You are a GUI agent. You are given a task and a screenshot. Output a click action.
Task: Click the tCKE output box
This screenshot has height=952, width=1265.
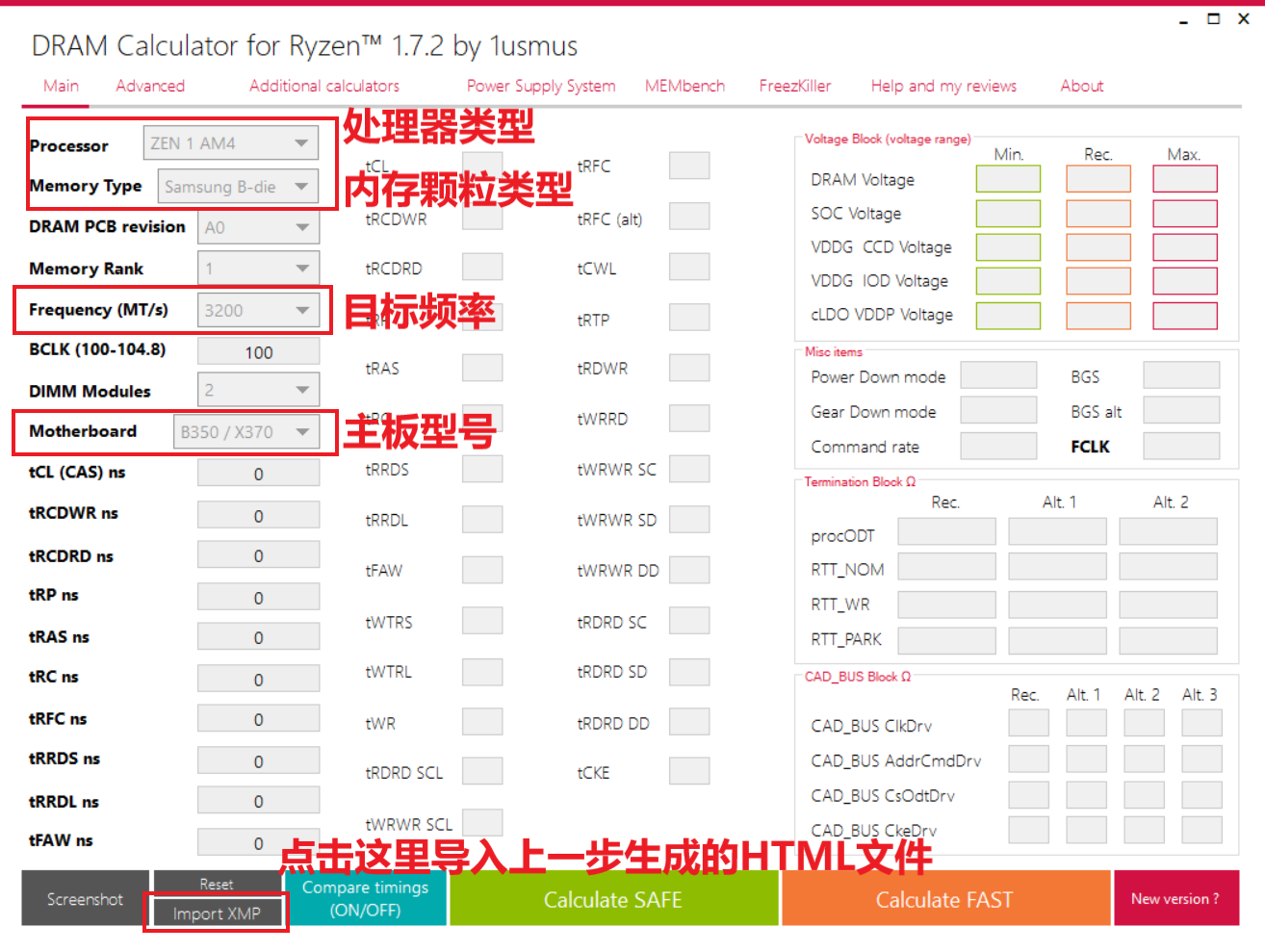click(689, 771)
